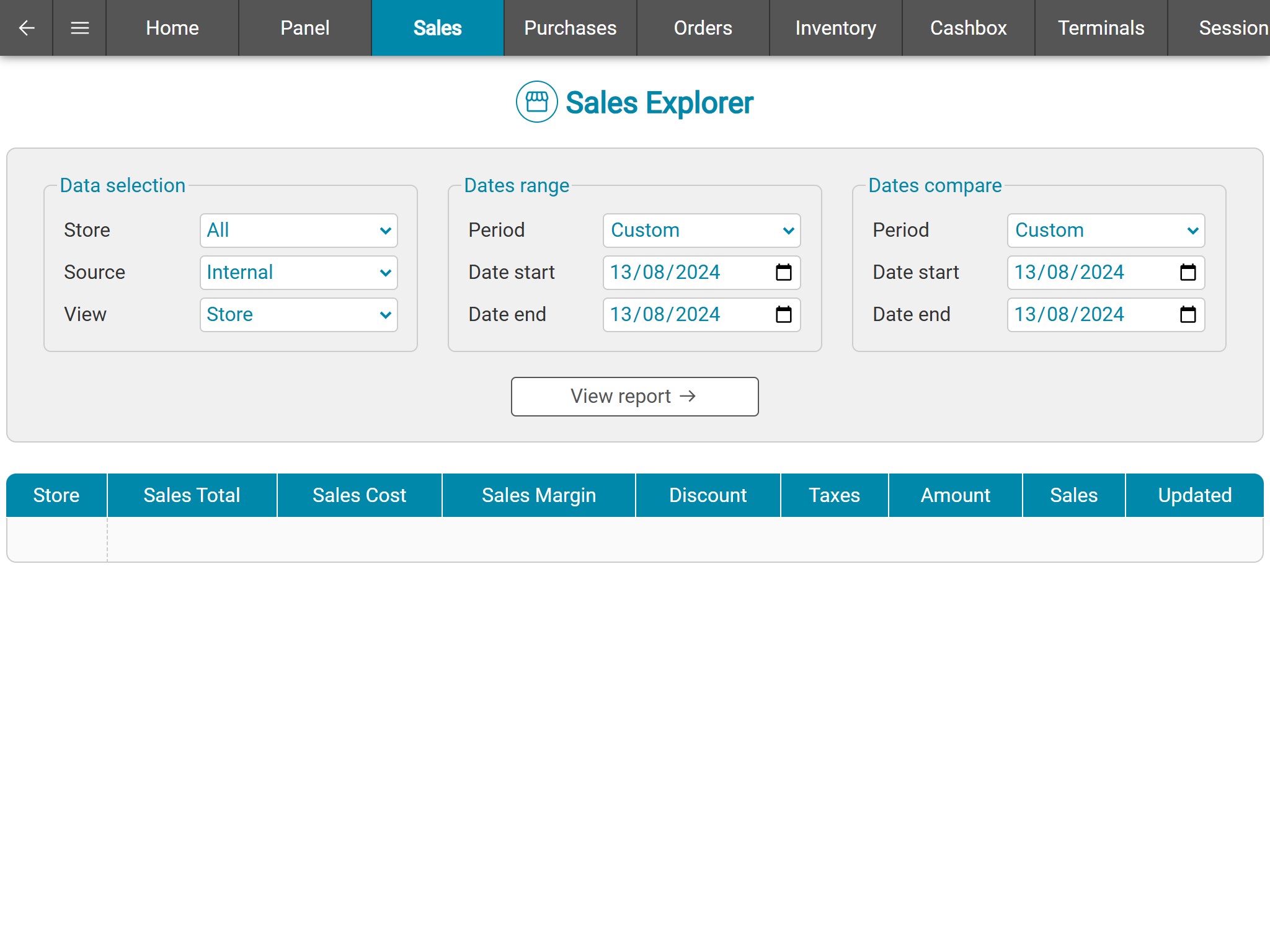Click the Dates range Date start field
Viewport: 1270px width, 952px height.
click(701, 273)
